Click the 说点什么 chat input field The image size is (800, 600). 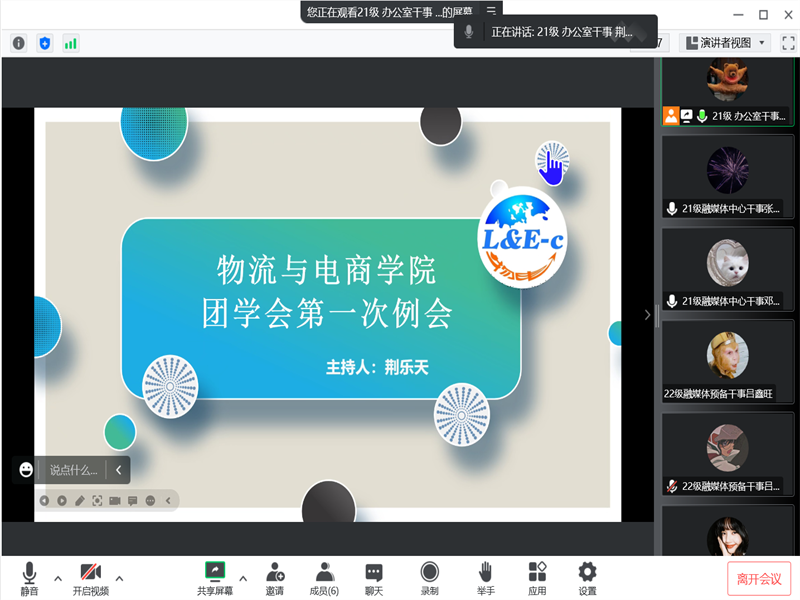74,470
